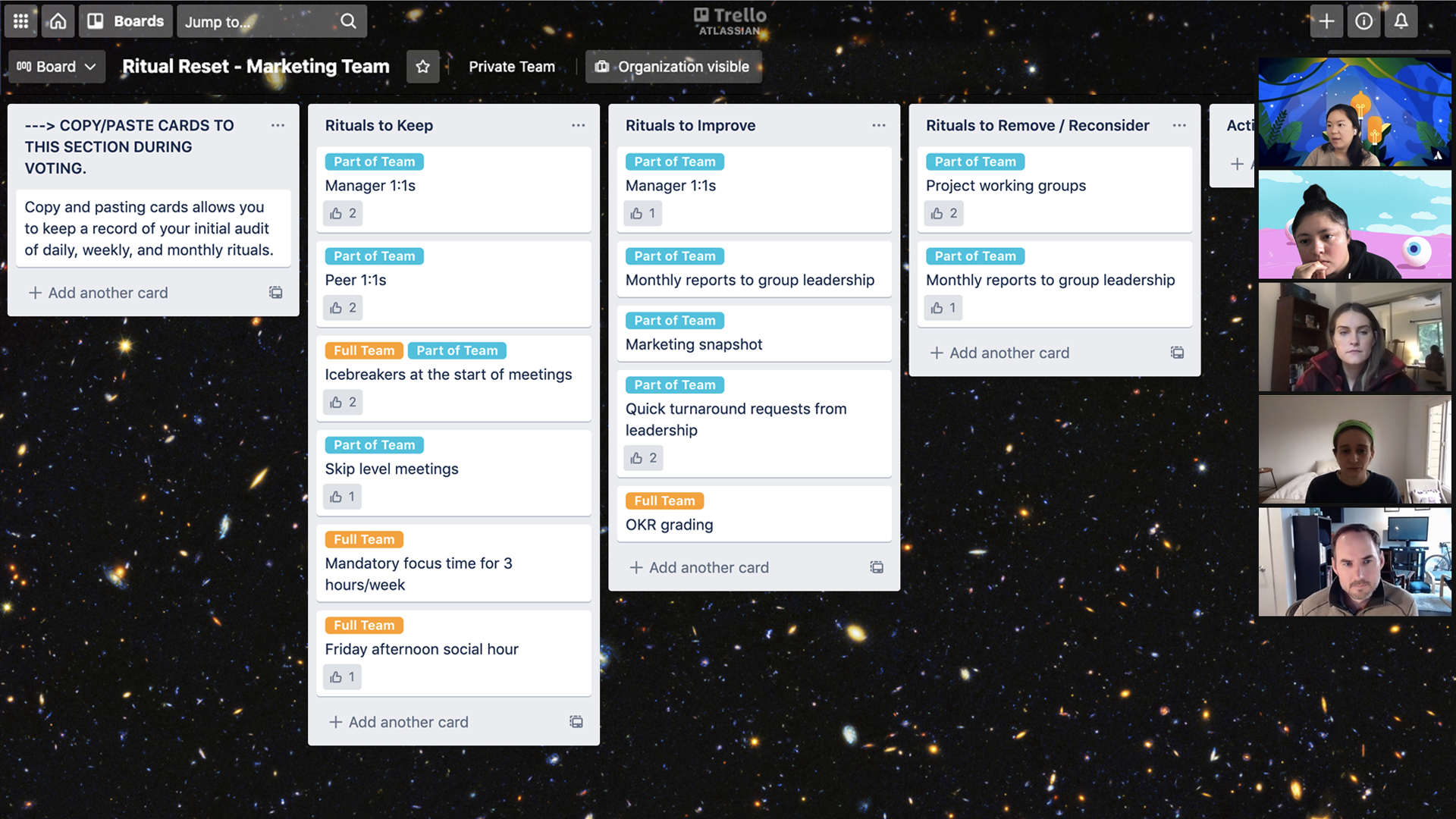Click the notifications bell icon
The image size is (1456, 819).
click(x=1401, y=21)
